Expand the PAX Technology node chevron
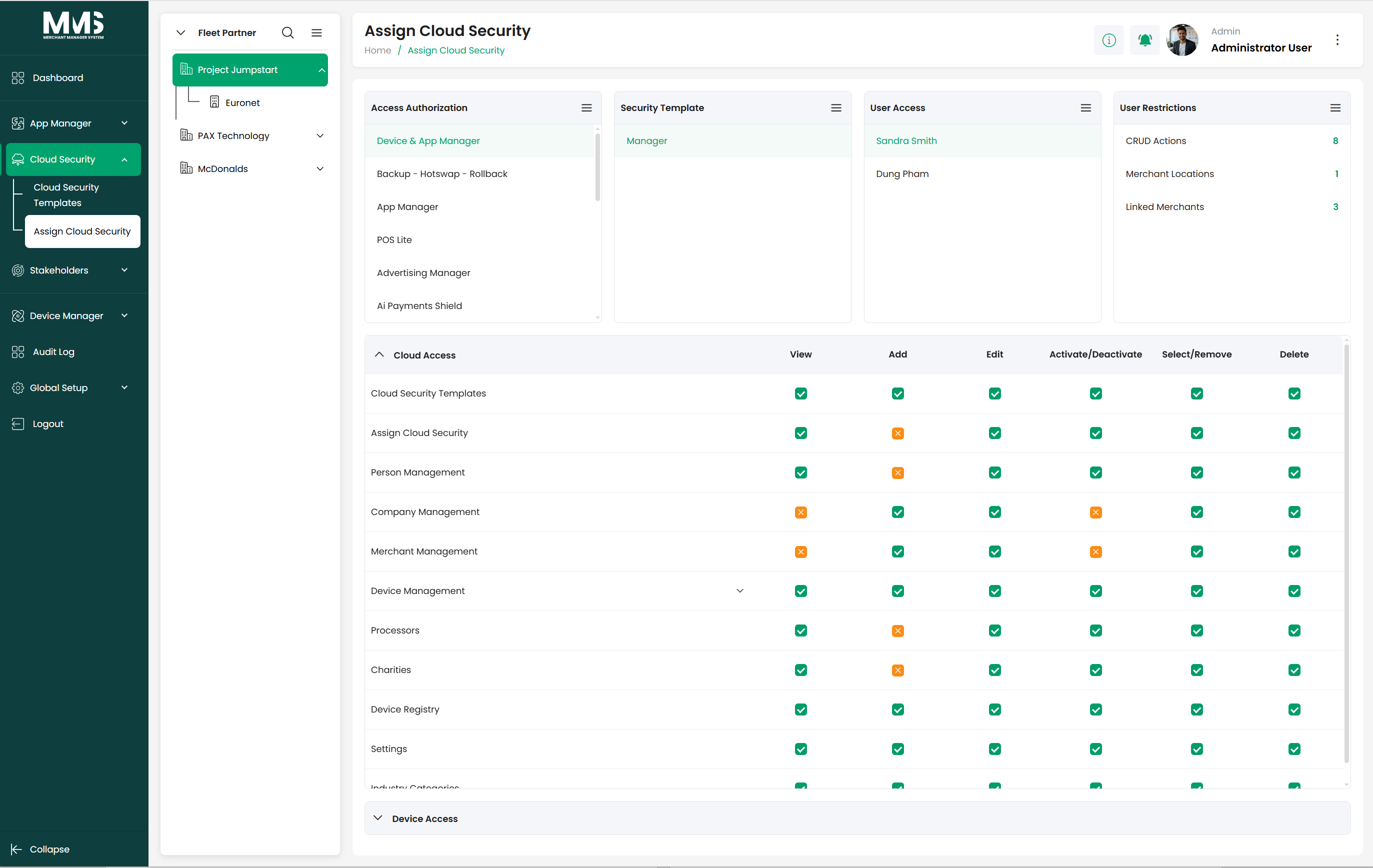 (x=320, y=135)
